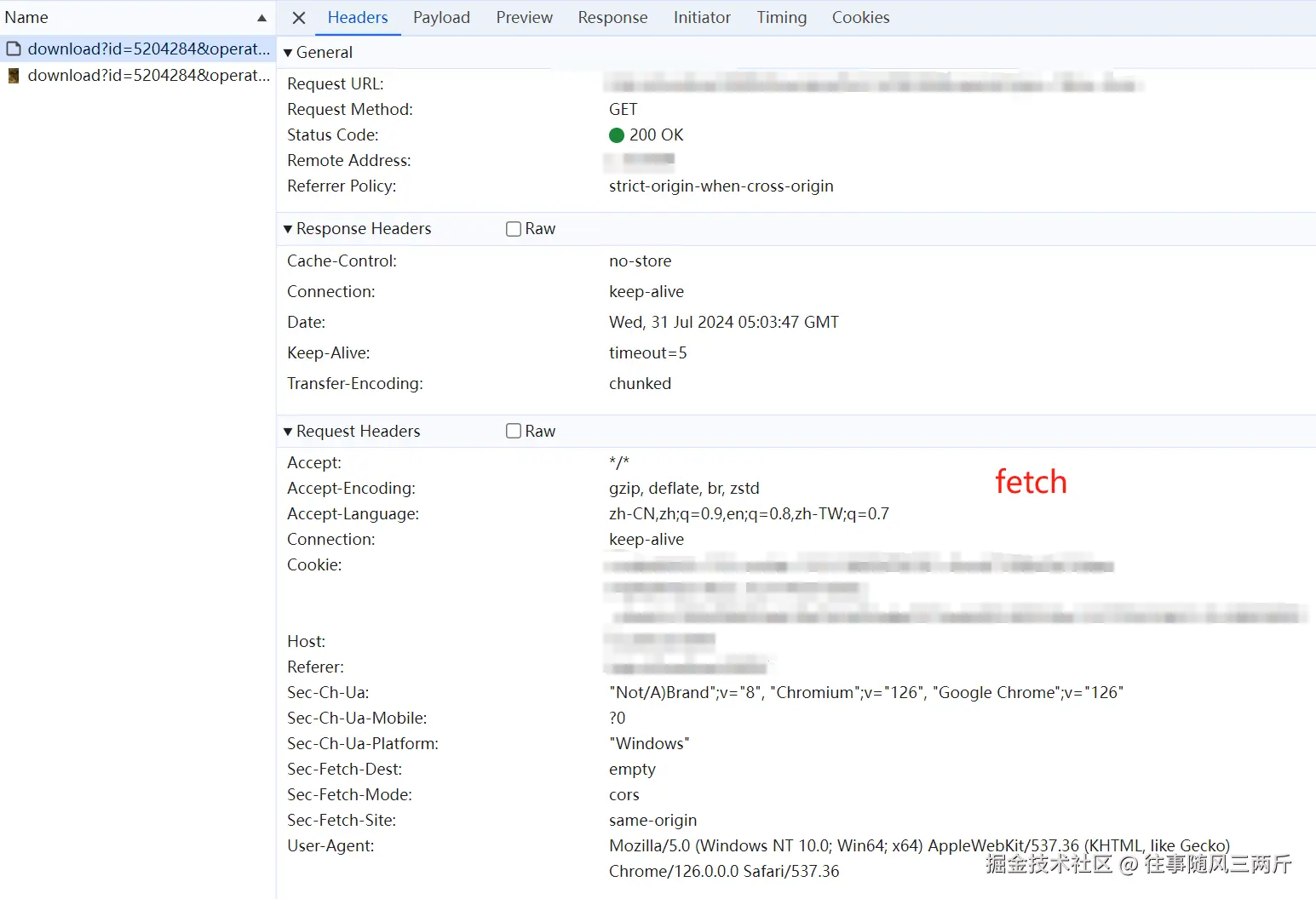Click the 'Remote Address:' label
The height and width of the screenshot is (899, 1316).
349,160
